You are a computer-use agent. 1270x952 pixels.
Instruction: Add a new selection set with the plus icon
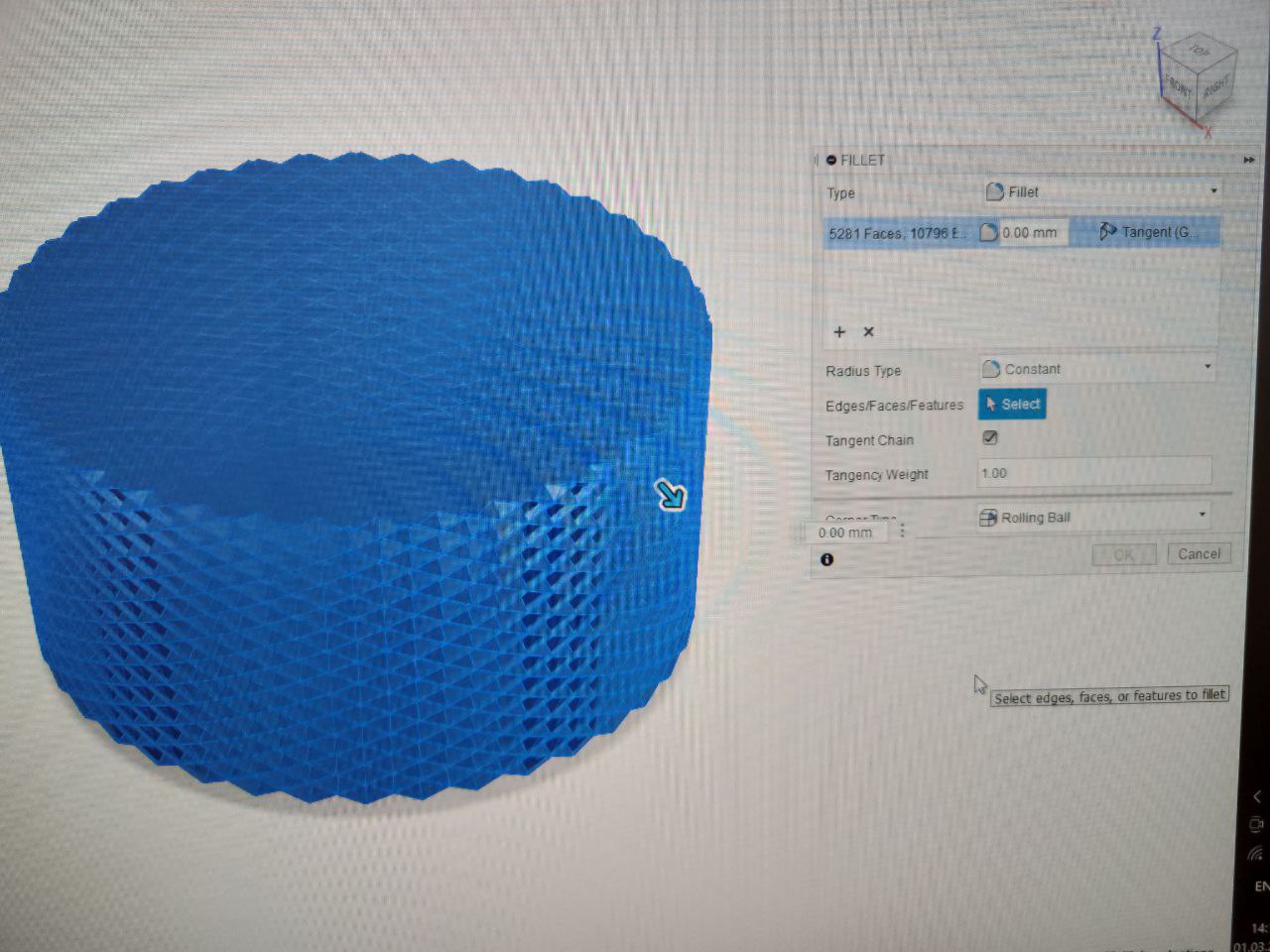tap(839, 332)
